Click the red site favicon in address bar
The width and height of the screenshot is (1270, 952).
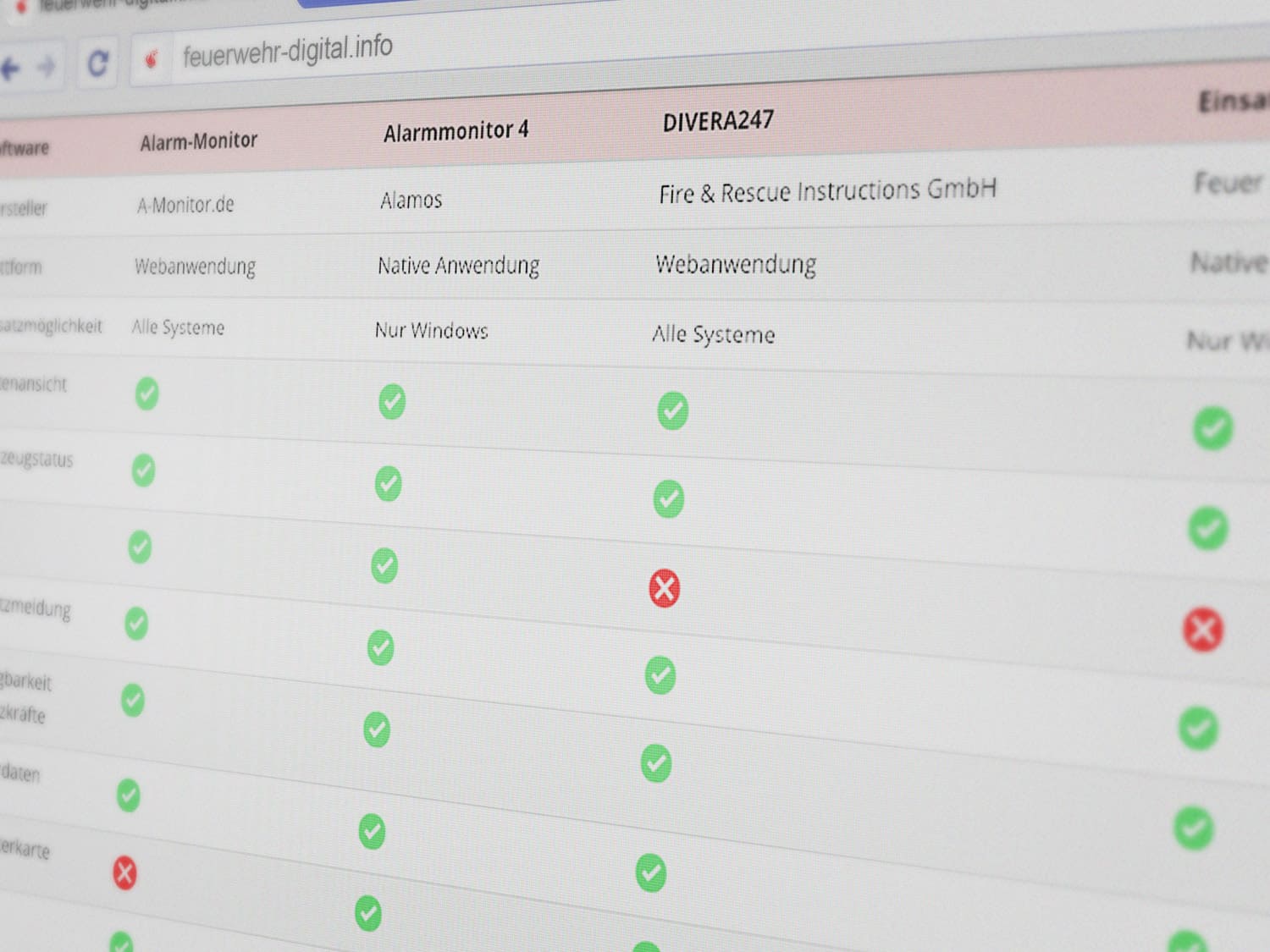(152, 59)
